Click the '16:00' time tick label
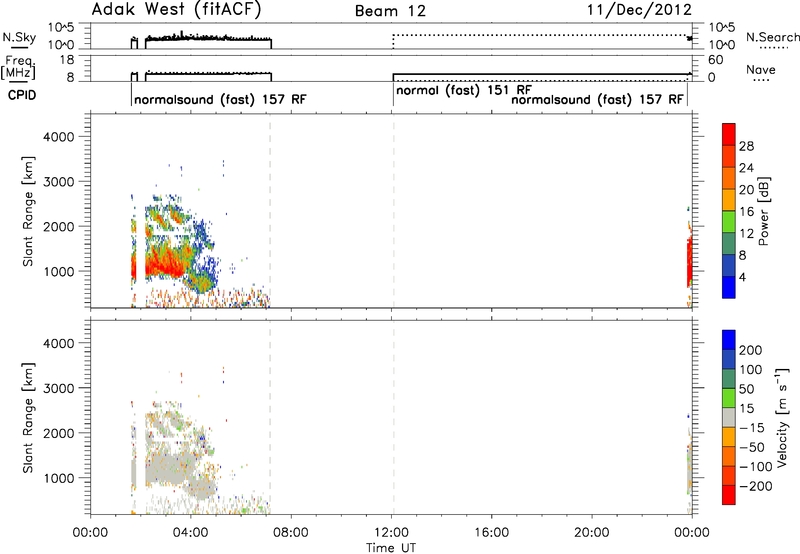Screen dimensions: 800x554 point(491,533)
